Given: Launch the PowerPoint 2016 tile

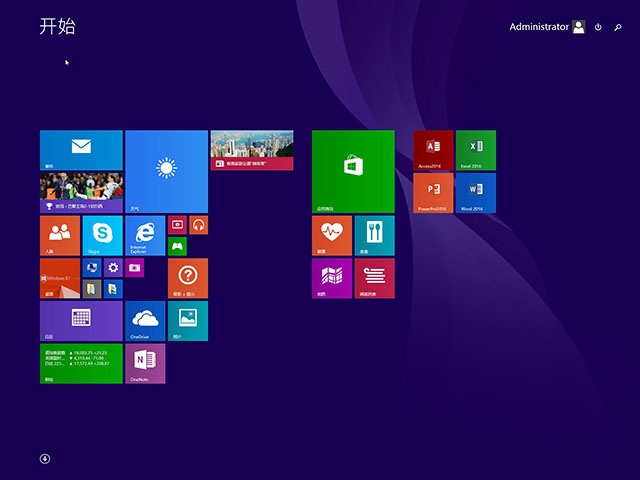Looking at the screenshot, I should 433,193.
